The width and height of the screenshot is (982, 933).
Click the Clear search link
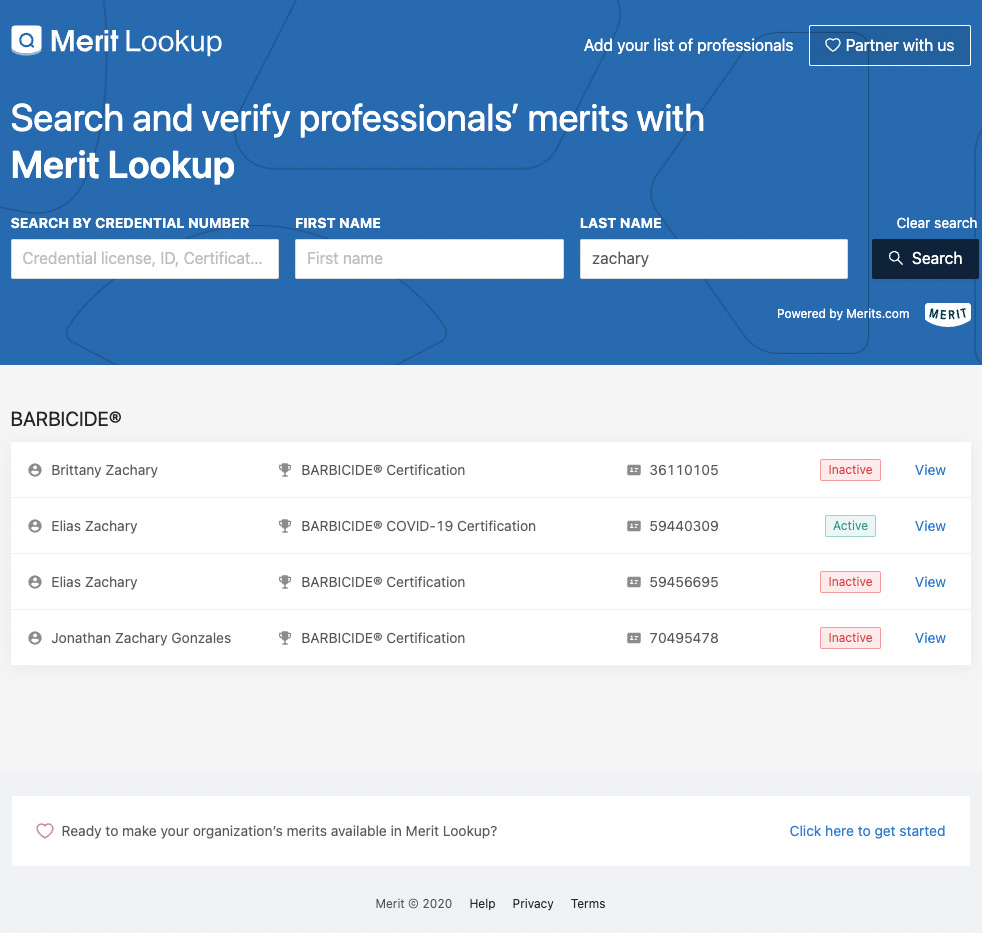click(x=936, y=223)
